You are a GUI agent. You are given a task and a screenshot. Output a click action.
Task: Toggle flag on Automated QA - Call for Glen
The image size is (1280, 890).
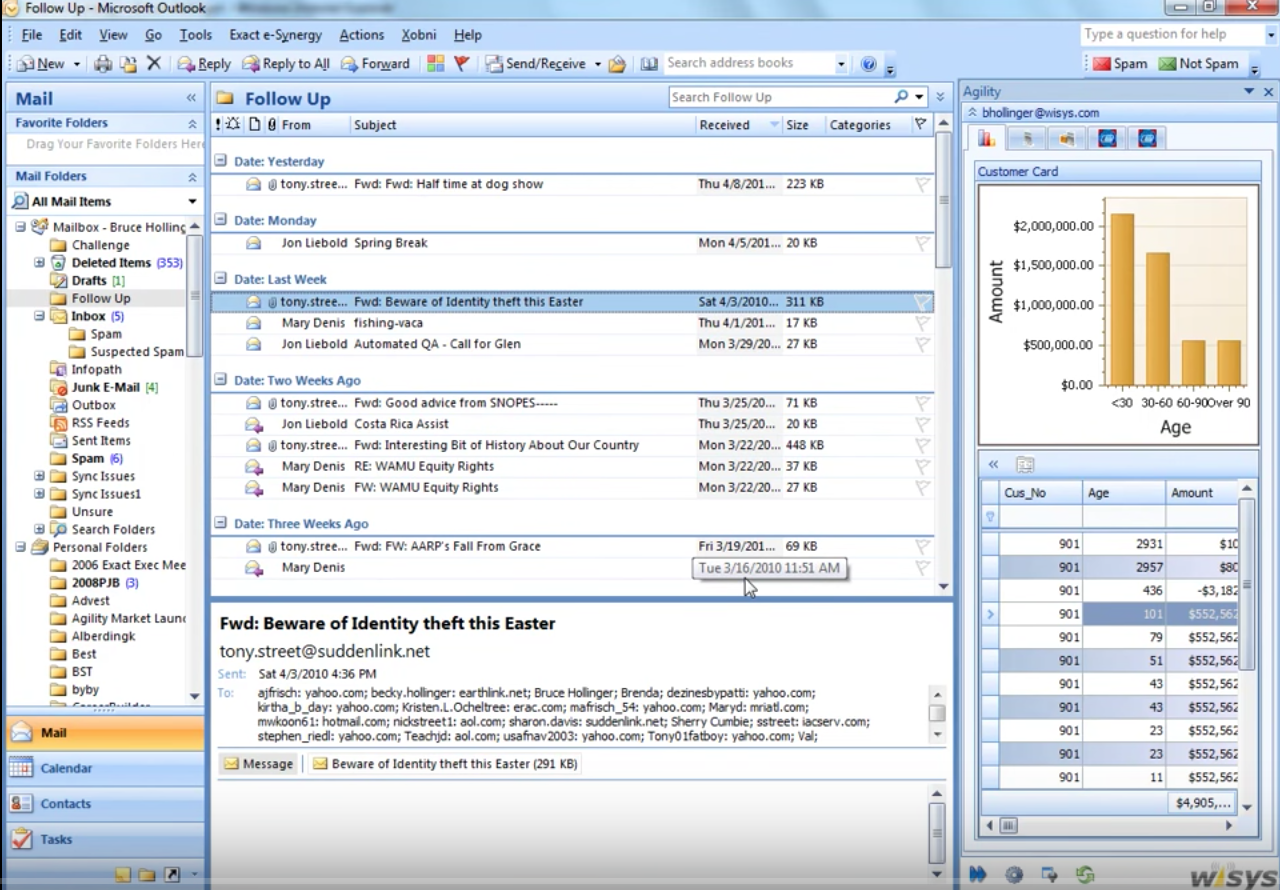[922, 344]
